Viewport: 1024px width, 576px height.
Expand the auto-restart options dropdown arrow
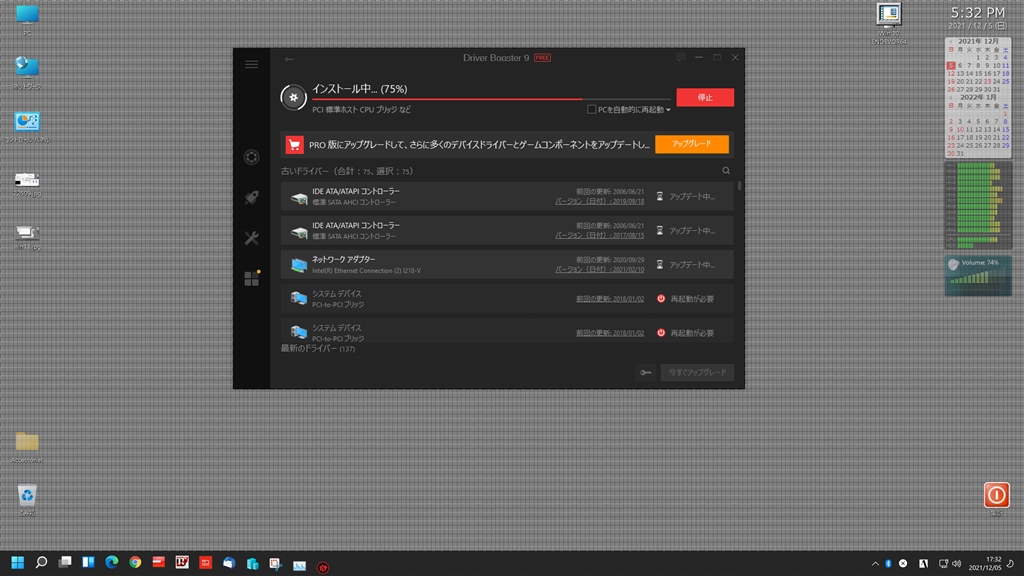pyautogui.click(x=668, y=110)
